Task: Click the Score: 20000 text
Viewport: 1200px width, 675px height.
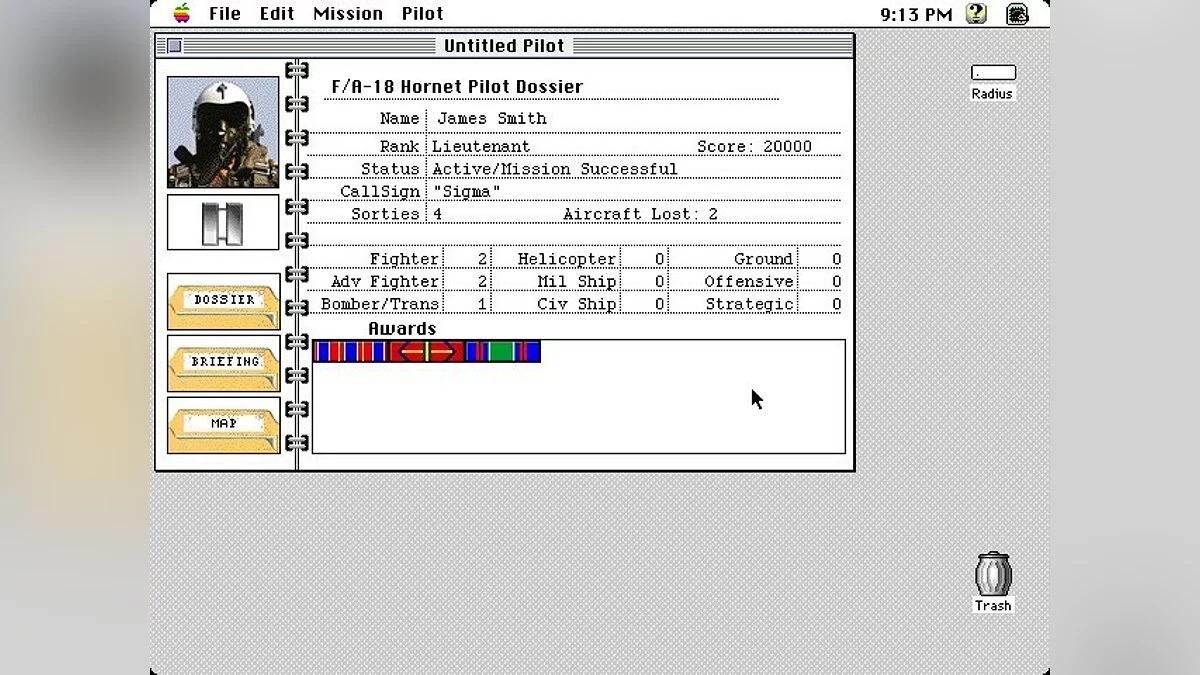Action: (755, 146)
